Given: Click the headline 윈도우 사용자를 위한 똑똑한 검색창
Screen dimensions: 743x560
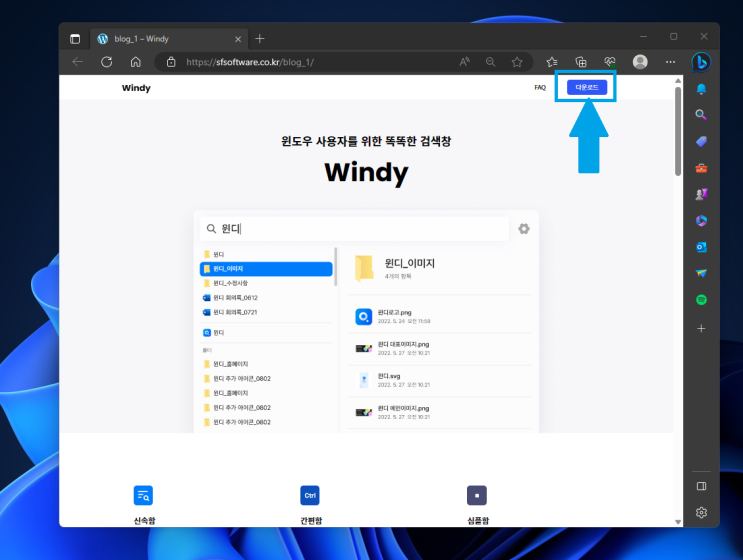Looking at the screenshot, I should [366, 141].
